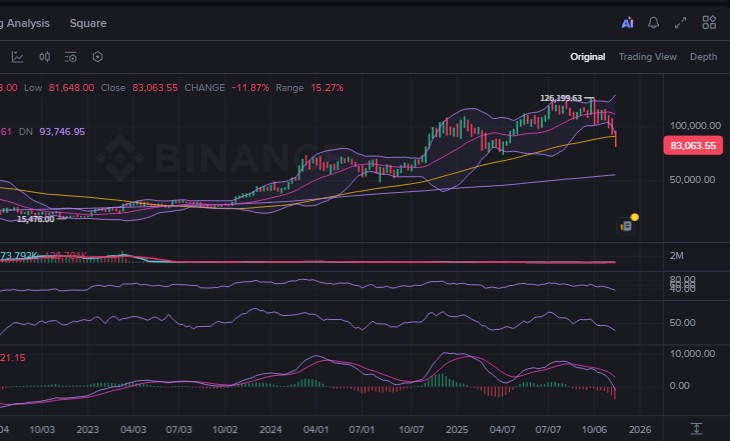The width and height of the screenshot is (730, 441).
Task: Expand chart to fullscreen view
Action: [681, 22]
